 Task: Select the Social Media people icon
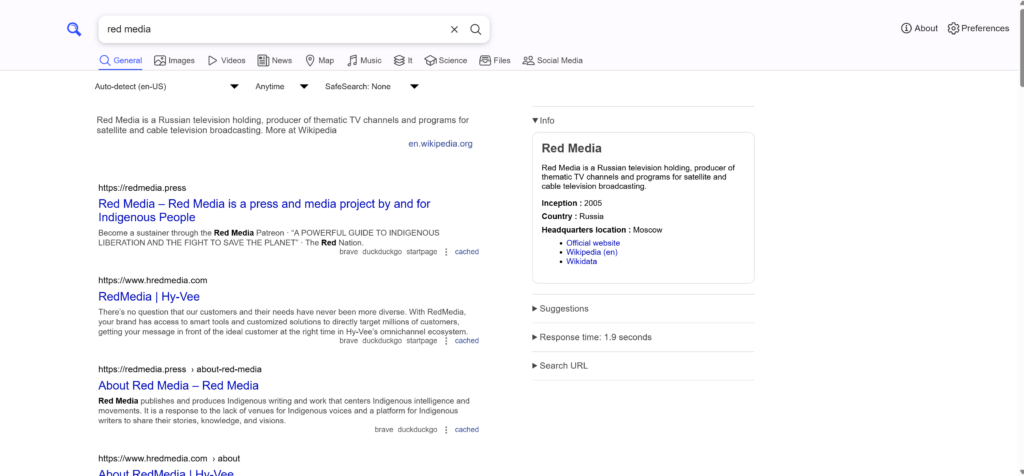[x=528, y=60]
